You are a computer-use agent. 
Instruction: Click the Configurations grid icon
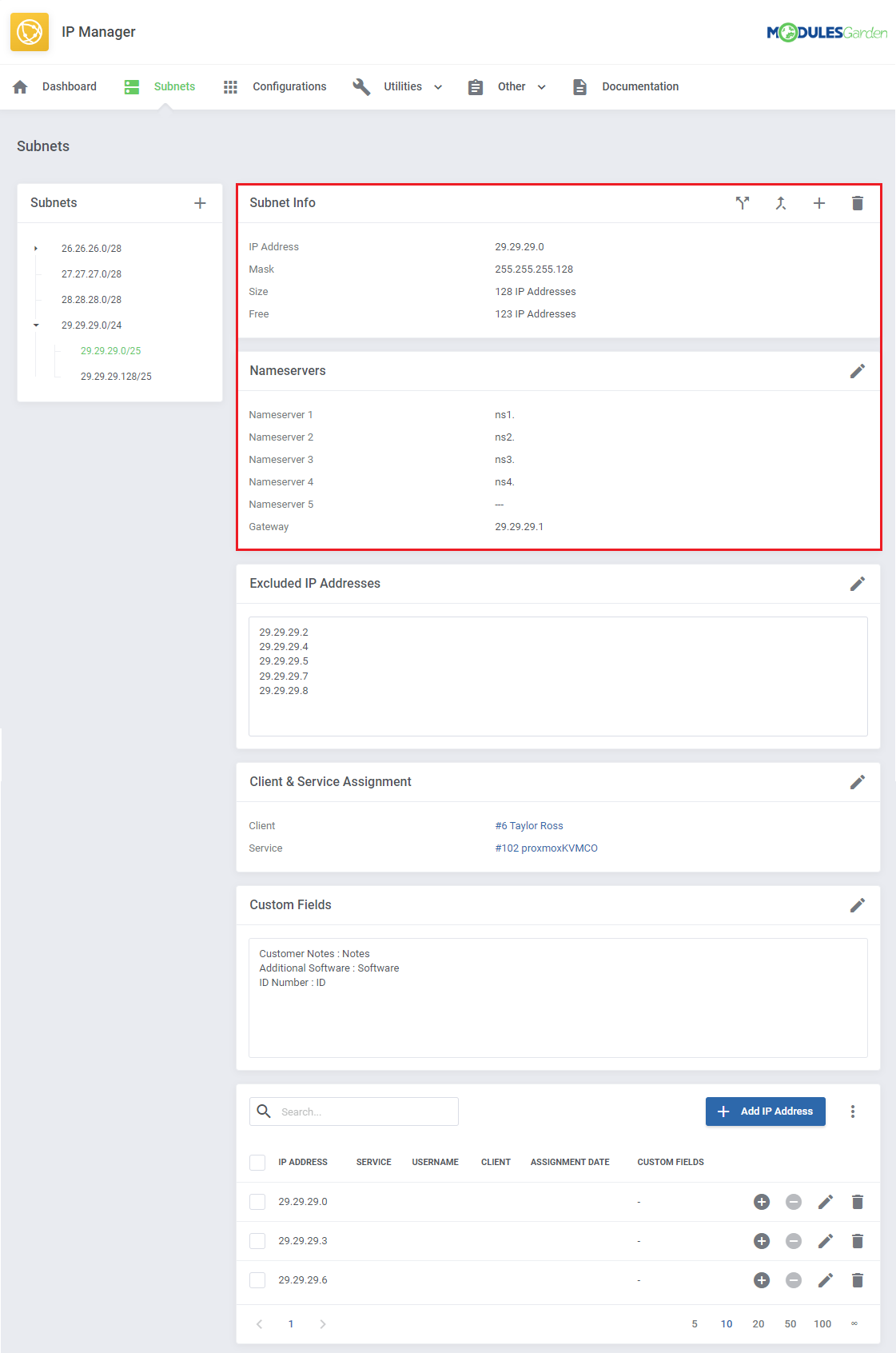[x=230, y=86]
